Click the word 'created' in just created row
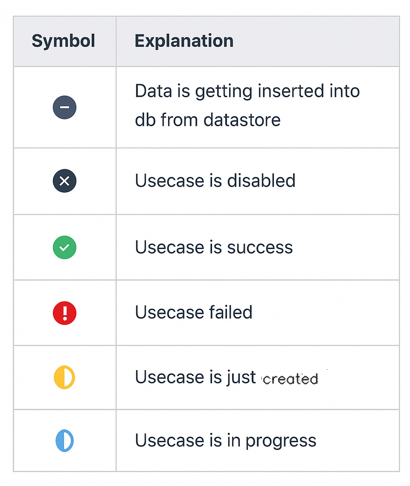 point(290,379)
